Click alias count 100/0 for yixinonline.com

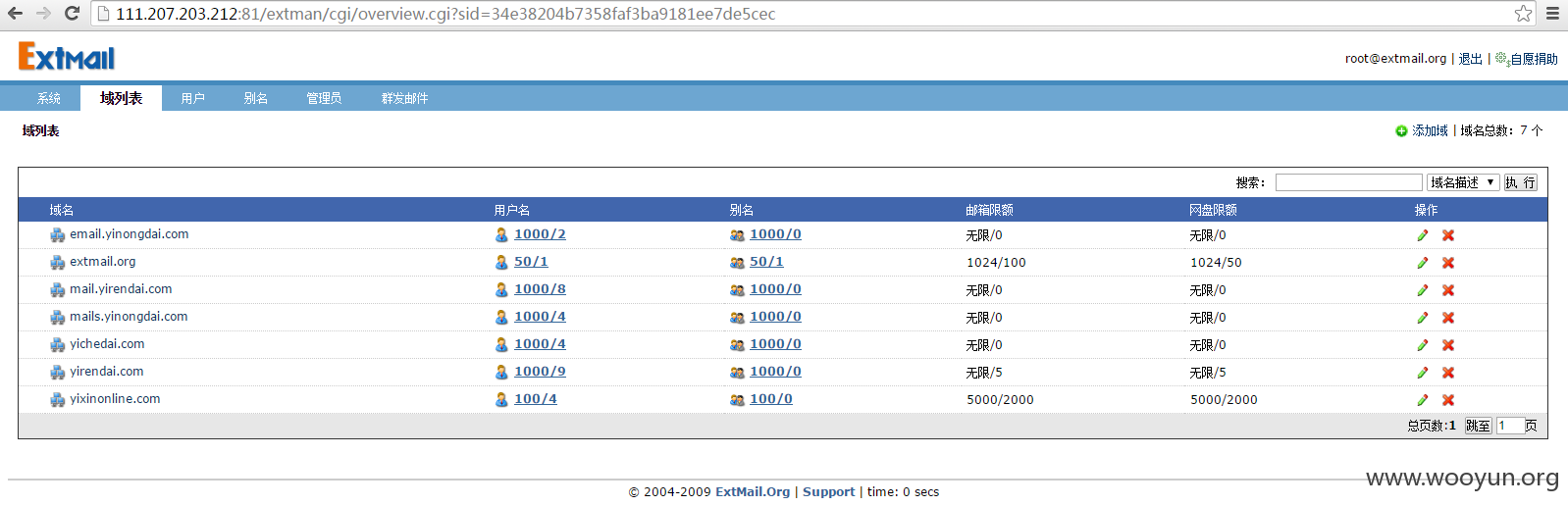tap(771, 399)
